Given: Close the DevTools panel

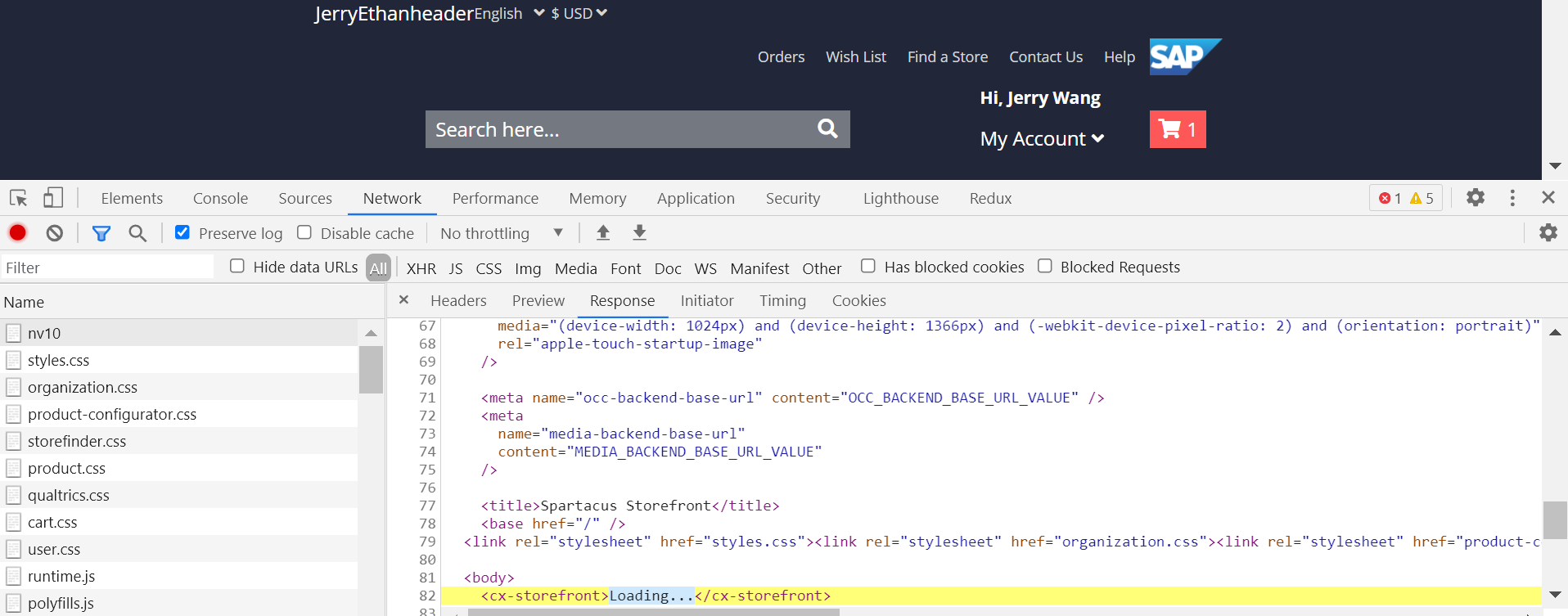Looking at the screenshot, I should [x=1548, y=197].
